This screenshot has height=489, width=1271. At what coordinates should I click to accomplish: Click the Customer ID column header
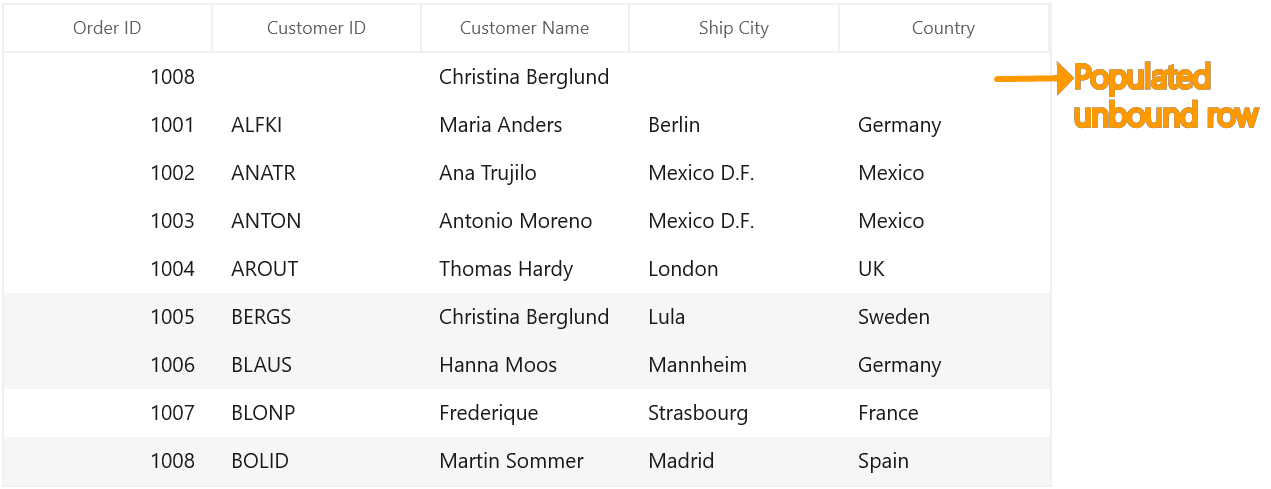pyautogui.click(x=316, y=28)
